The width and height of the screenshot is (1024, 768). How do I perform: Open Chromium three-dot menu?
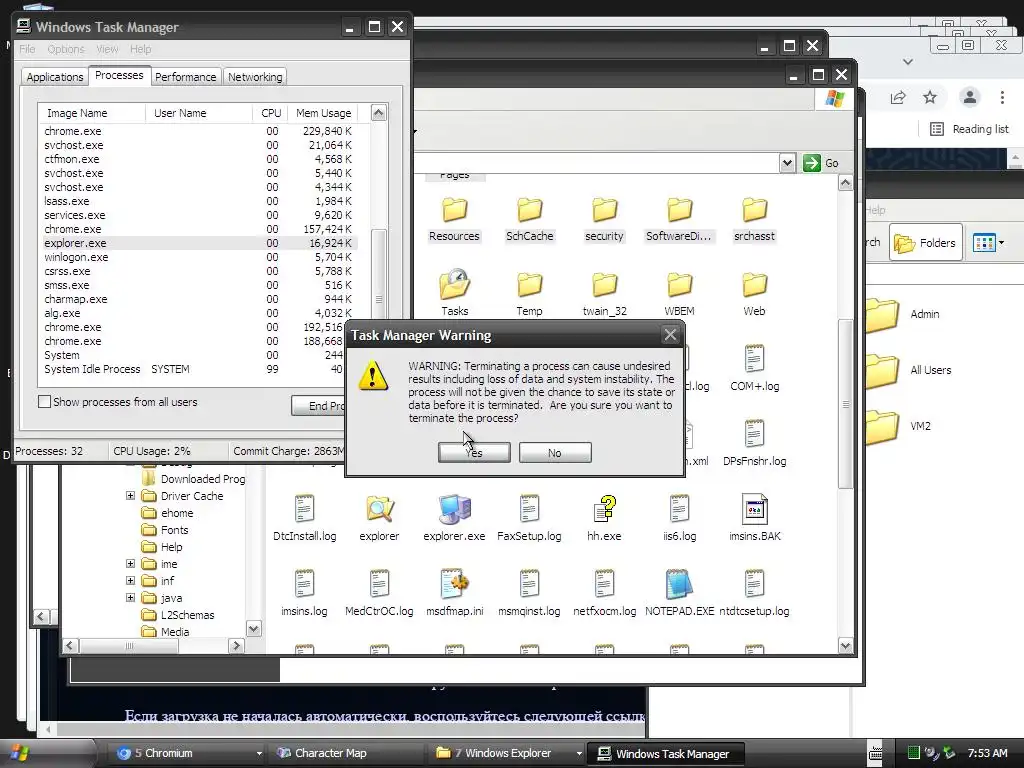click(x=1002, y=97)
